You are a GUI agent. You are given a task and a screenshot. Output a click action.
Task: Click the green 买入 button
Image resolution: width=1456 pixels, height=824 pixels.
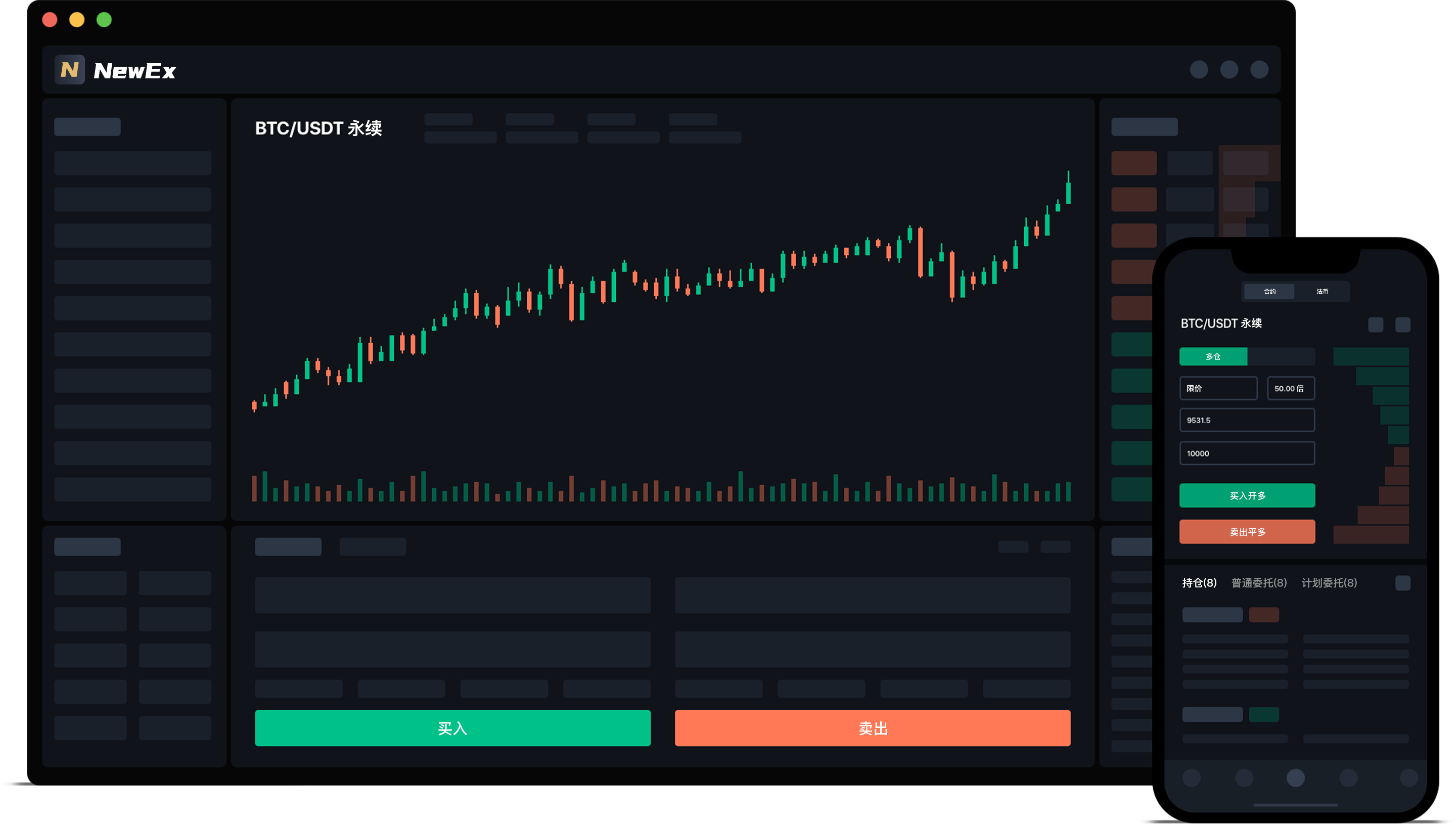click(452, 728)
